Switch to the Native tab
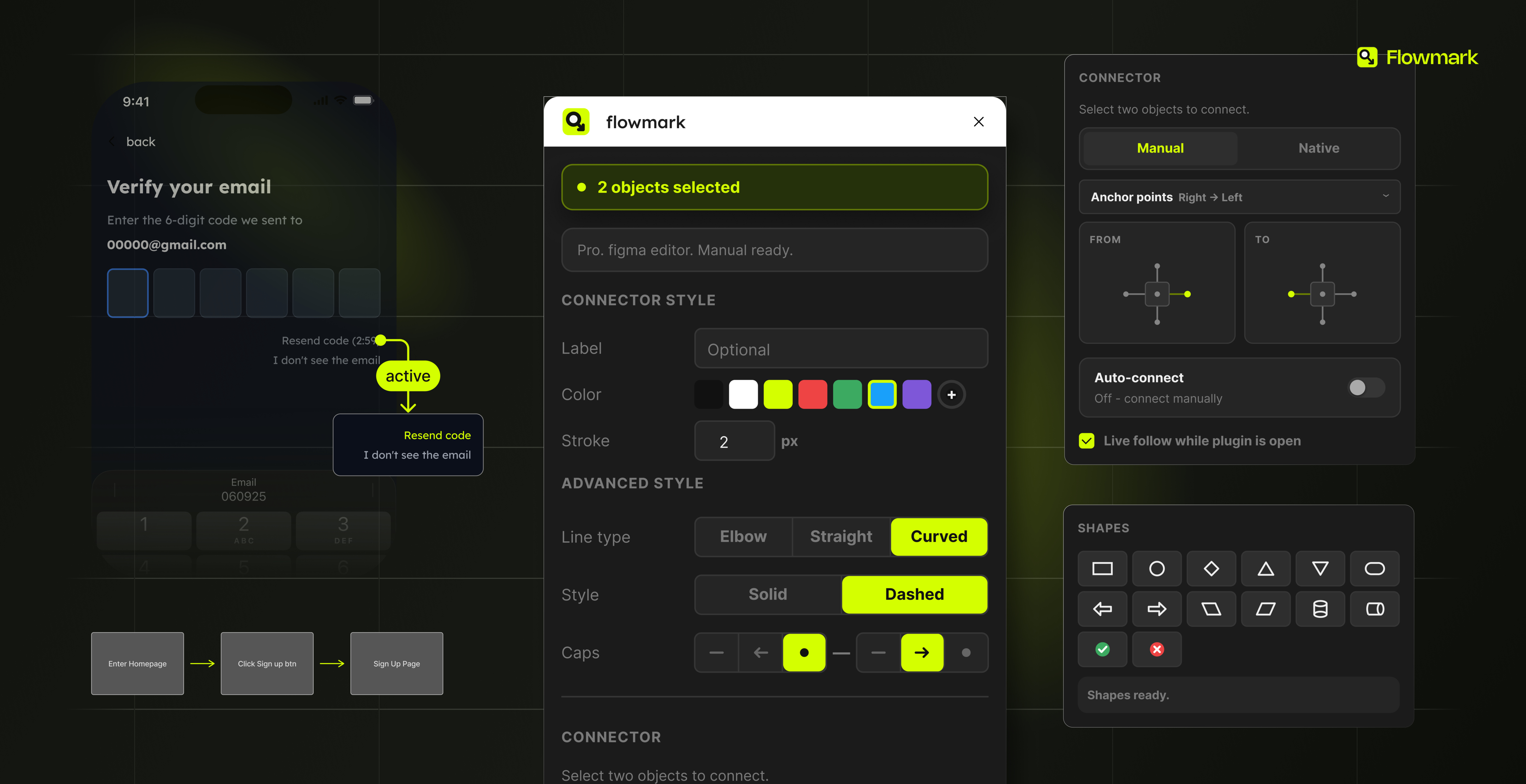 pos(1319,148)
